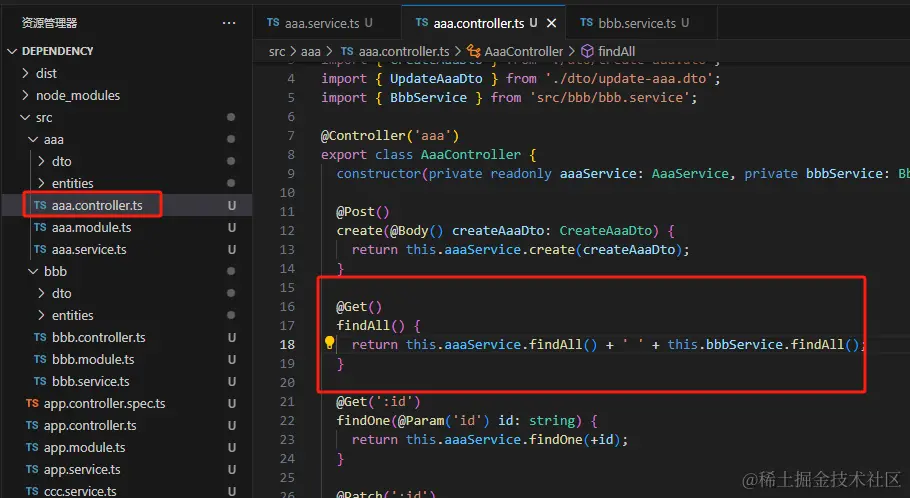
Task: Switch to the aaa.service.ts tab
Action: point(322,23)
